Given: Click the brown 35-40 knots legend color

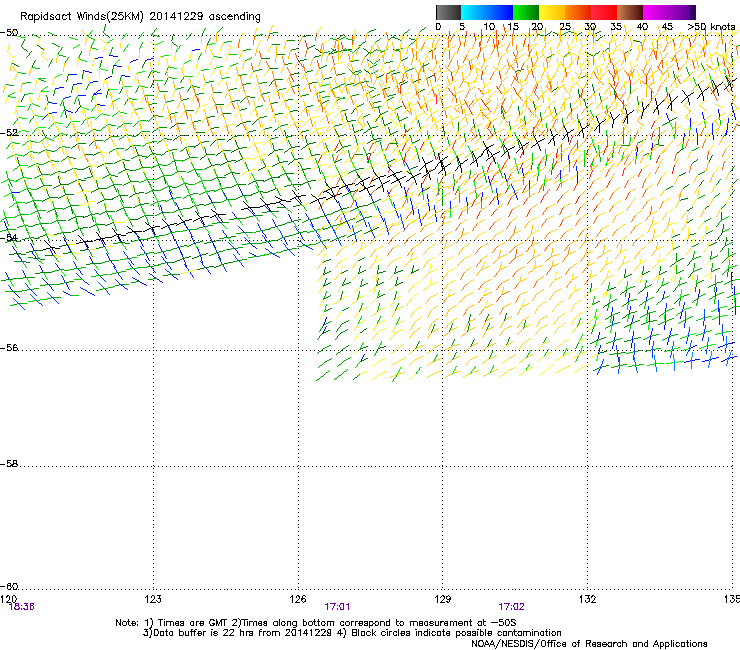Looking at the screenshot, I should point(630,12).
